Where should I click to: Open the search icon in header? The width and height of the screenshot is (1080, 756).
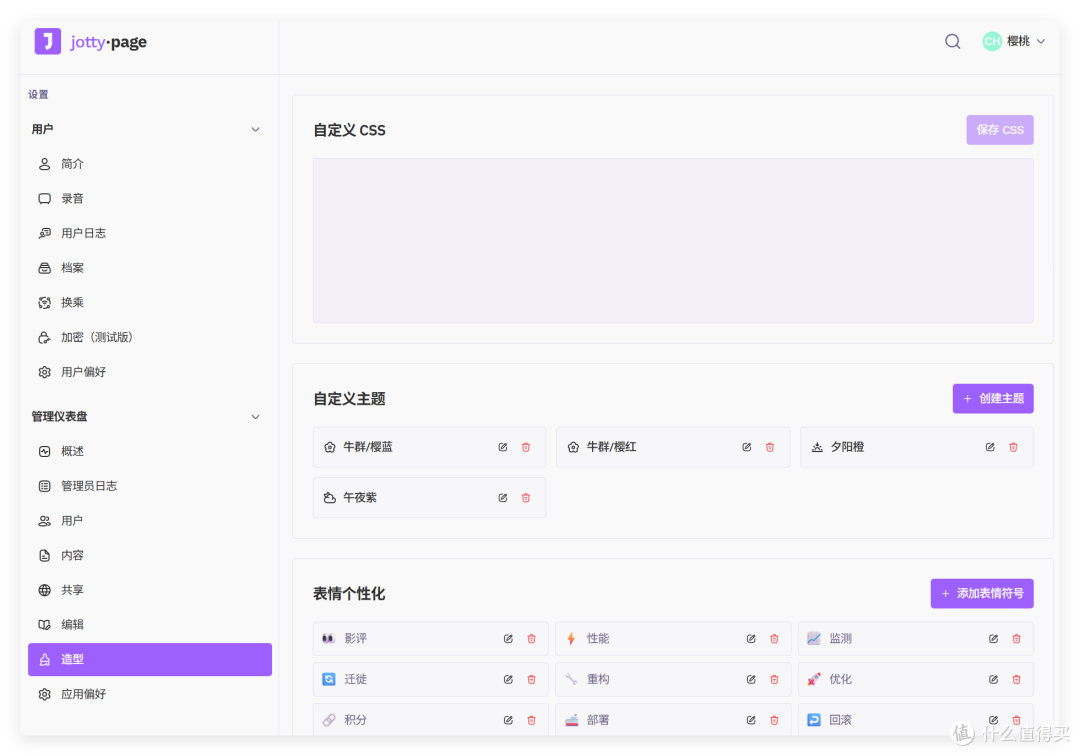952,41
